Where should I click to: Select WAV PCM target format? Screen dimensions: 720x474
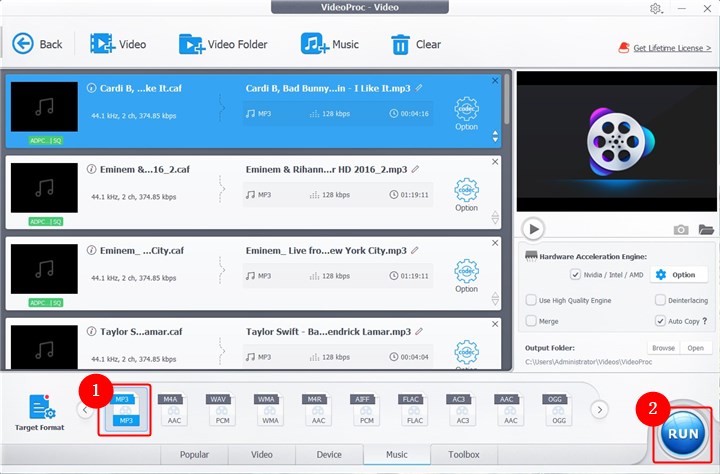click(x=221, y=410)
